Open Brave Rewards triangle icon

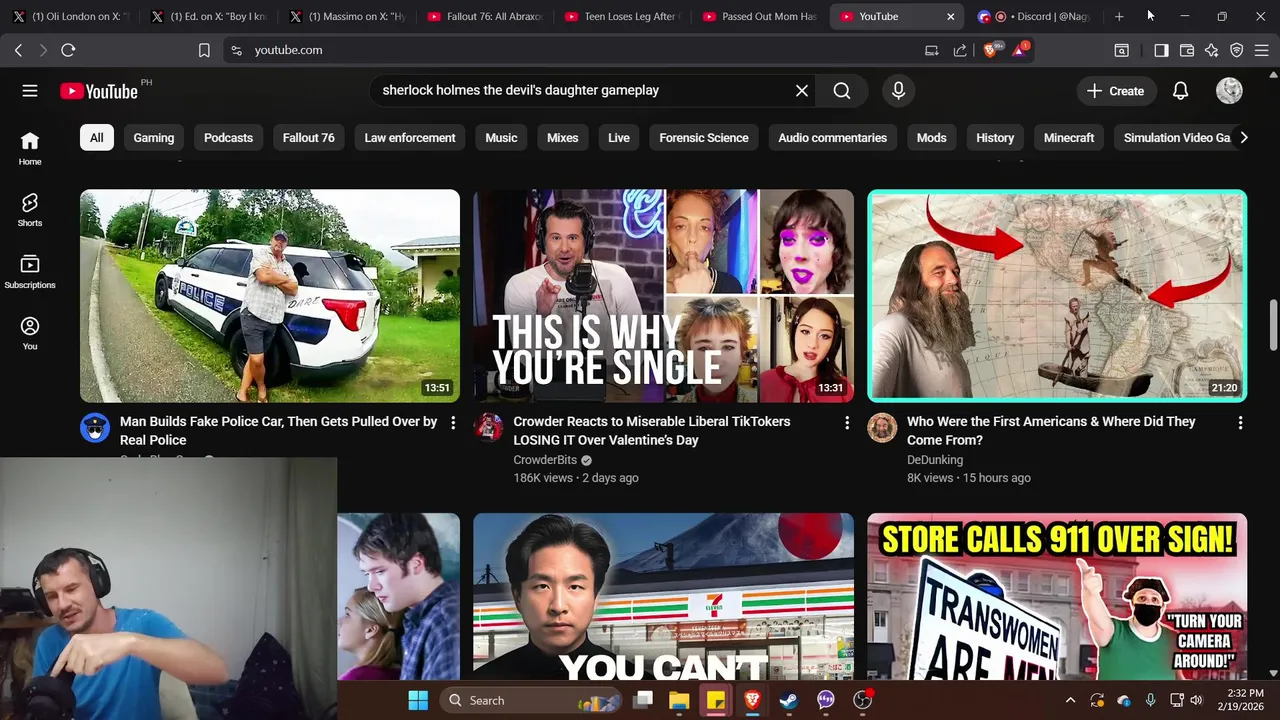[1019, 50]
